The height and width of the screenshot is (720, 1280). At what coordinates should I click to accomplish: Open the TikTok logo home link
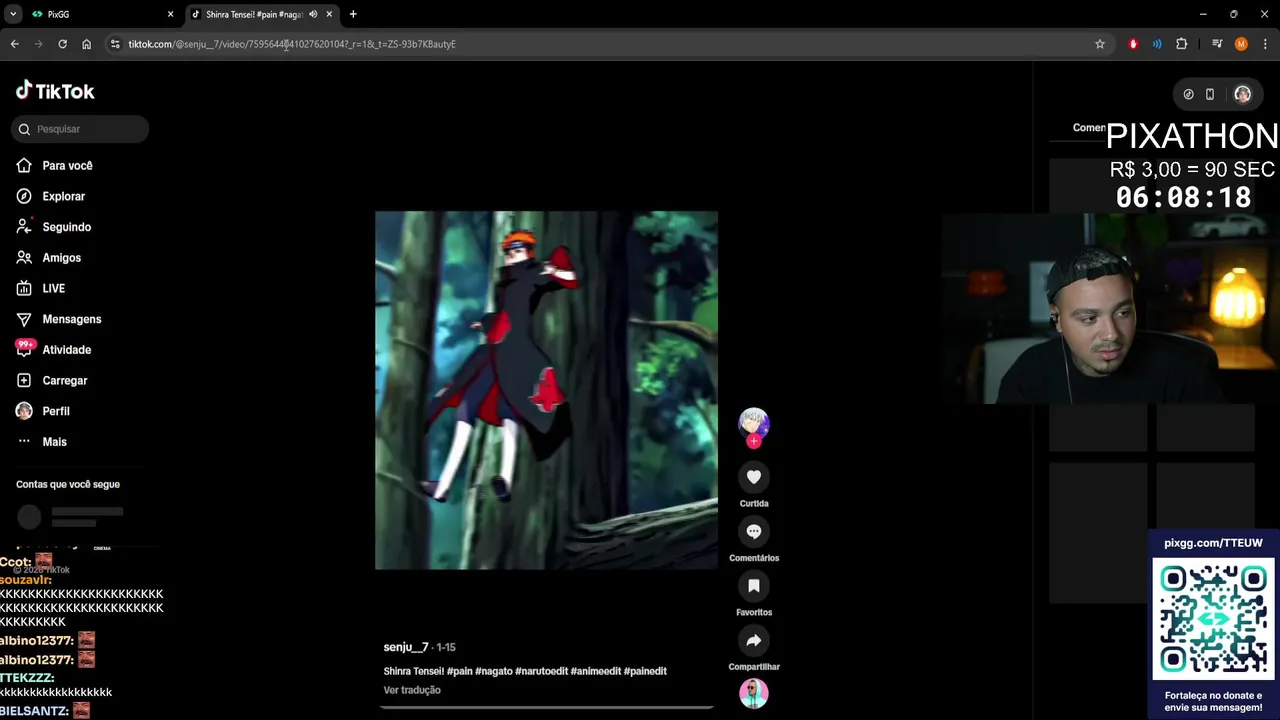click(x=55, y=91)
